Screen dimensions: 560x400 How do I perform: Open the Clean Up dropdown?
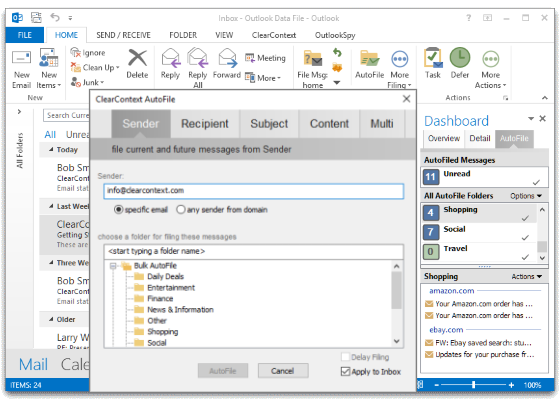(x=95, y=67)
